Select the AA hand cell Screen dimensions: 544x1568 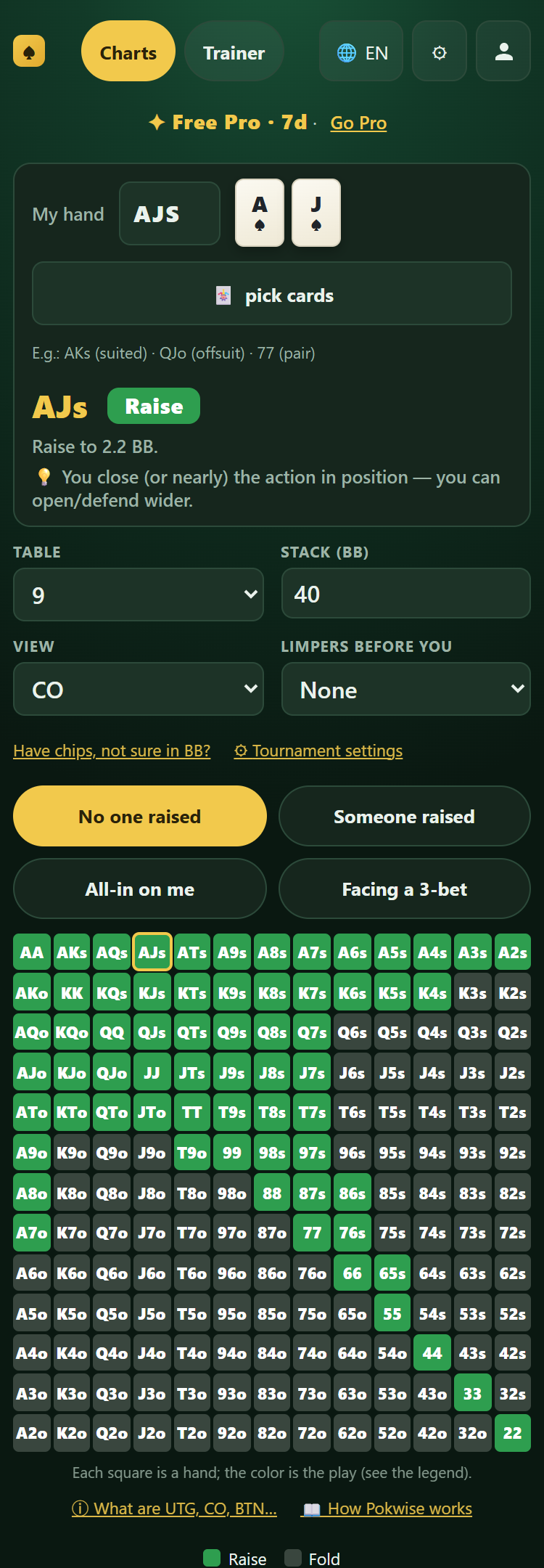click(x=32, y=952)
